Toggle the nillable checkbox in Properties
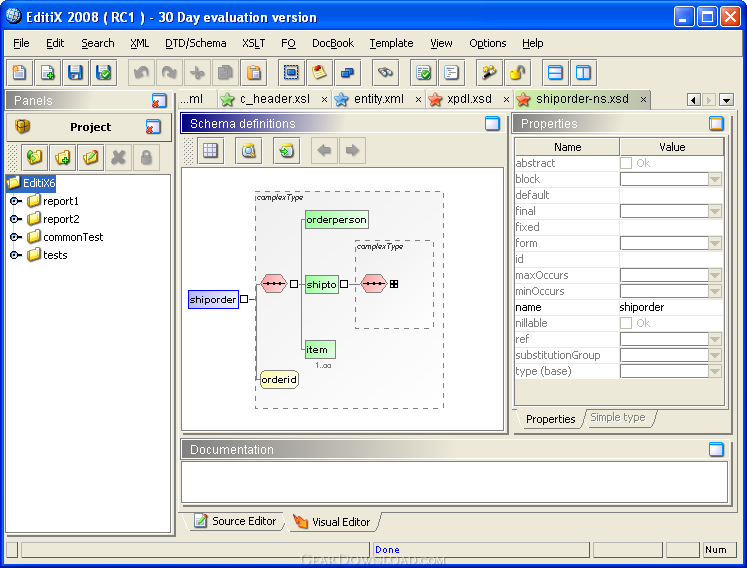This screenshot has width=747, height=568. (626, 323)
